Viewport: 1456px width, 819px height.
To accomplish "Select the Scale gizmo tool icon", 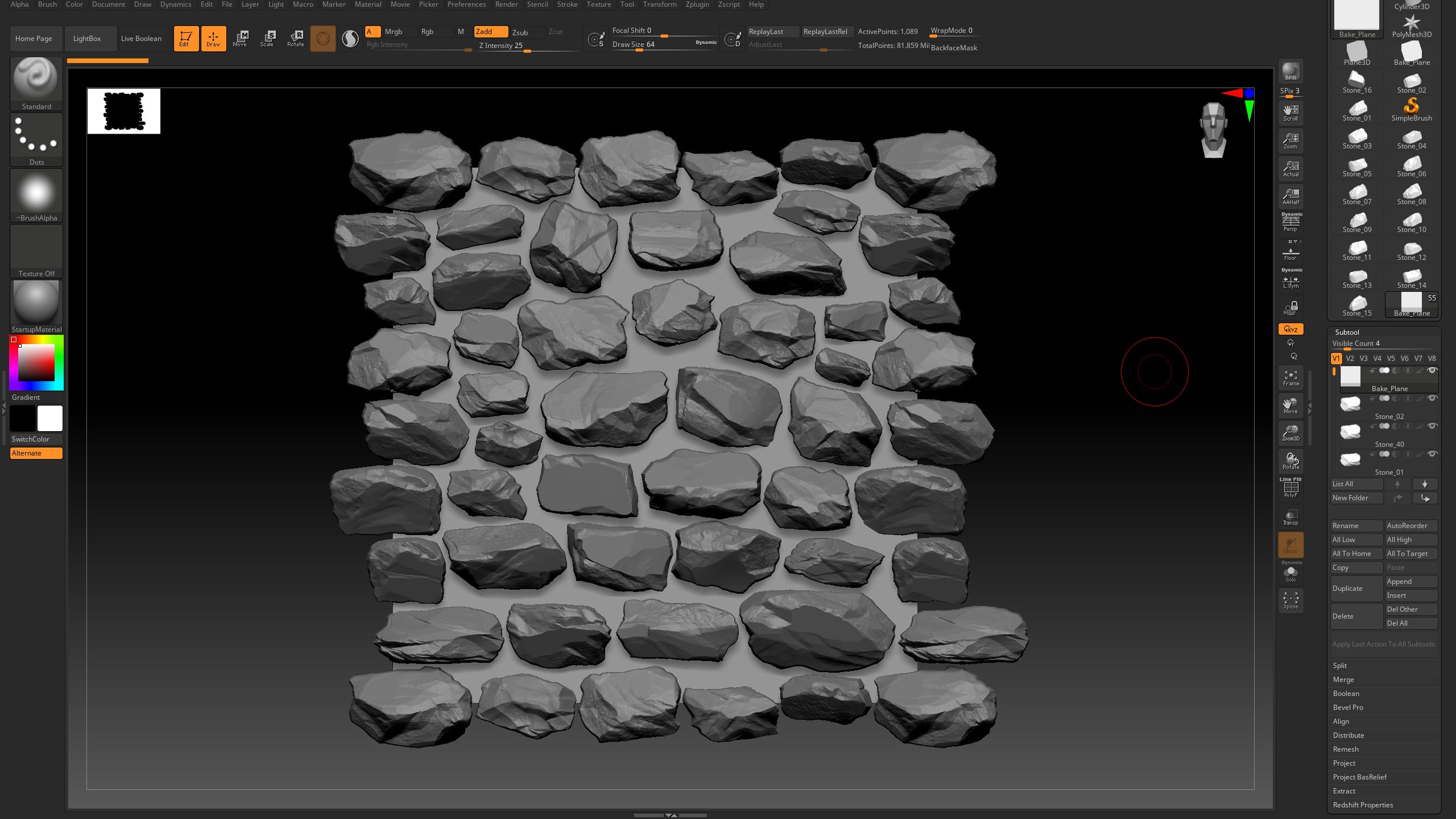I will point(267,38).
